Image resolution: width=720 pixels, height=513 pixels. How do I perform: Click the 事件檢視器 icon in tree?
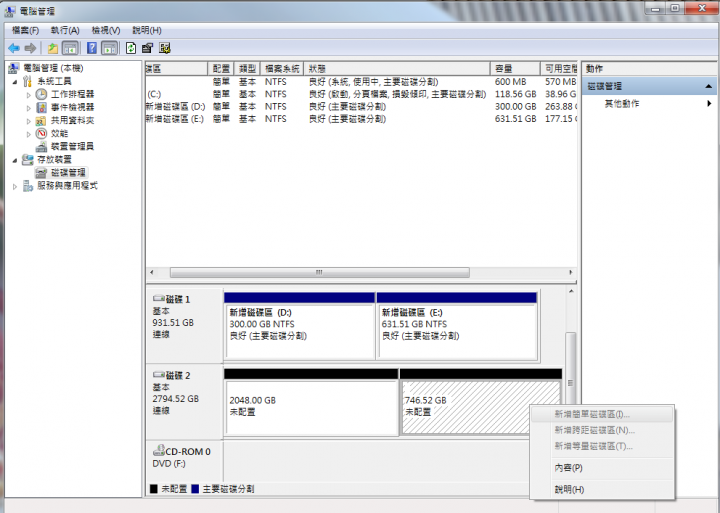click(x=41, y=107)
